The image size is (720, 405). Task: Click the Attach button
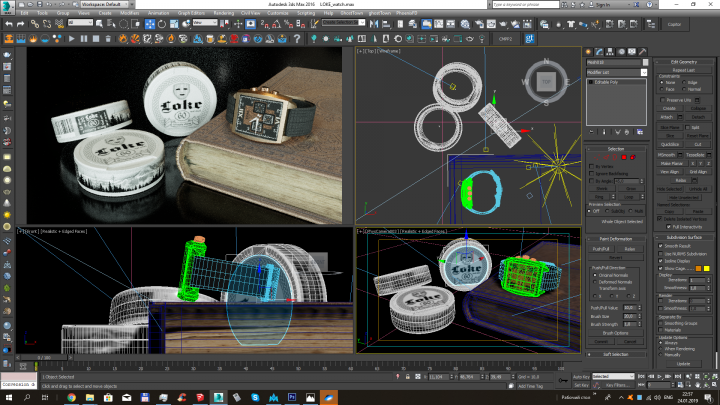667,117
